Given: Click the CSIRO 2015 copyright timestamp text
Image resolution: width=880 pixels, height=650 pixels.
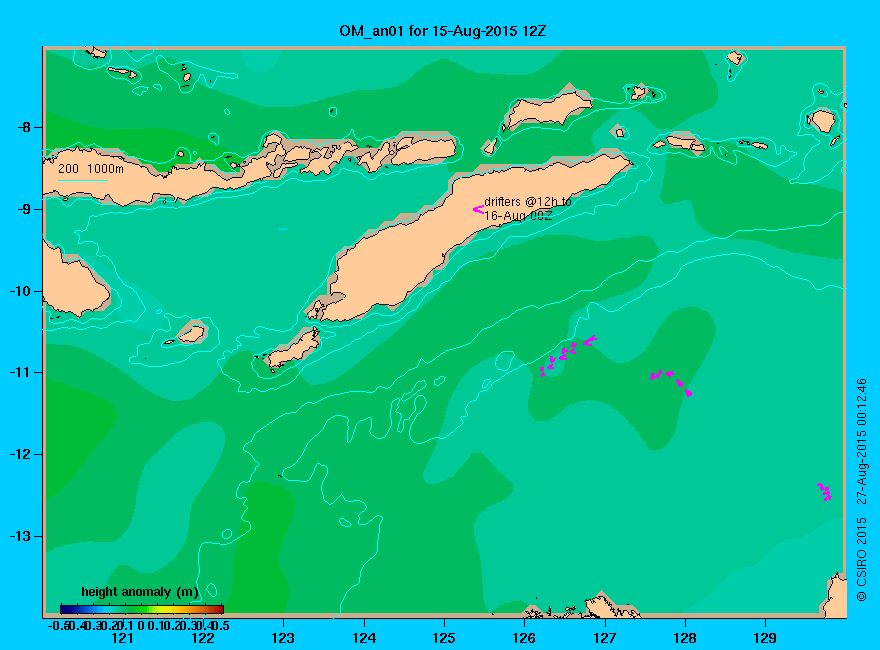Looking at the screenshot, I should coord(861,489).
